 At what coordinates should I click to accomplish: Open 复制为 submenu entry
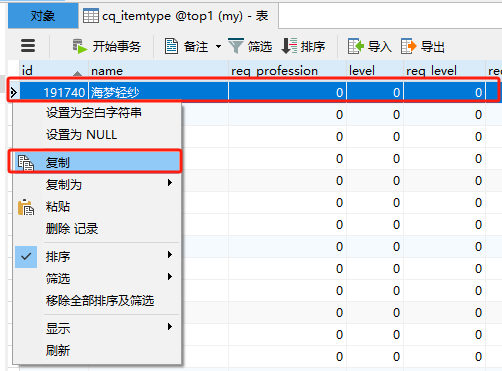[97, 184]
